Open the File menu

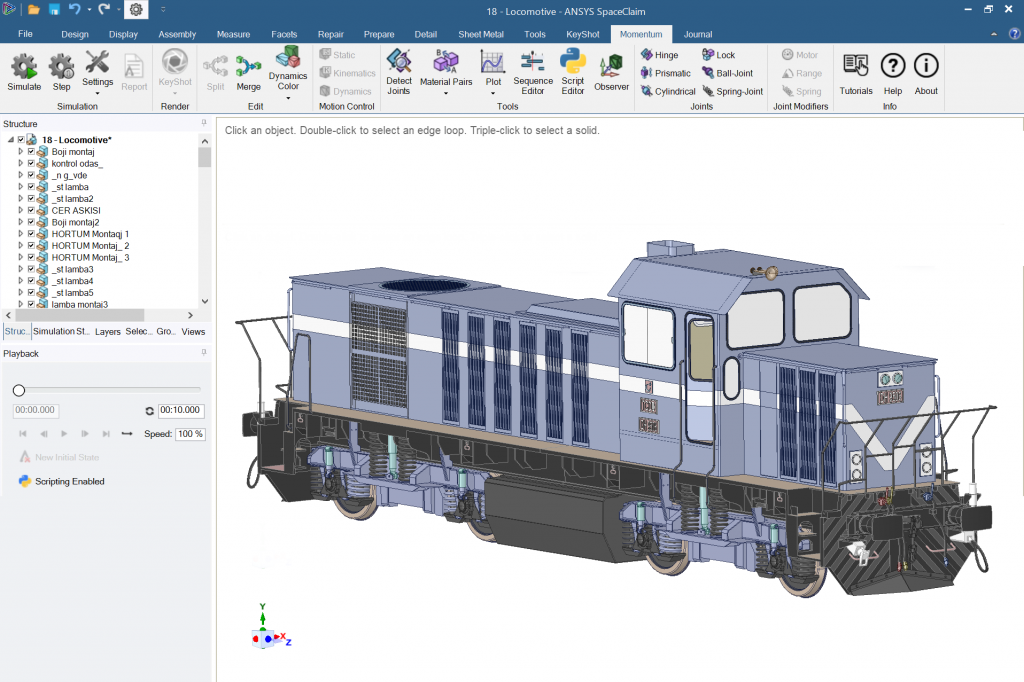click(x=25, y=34)
